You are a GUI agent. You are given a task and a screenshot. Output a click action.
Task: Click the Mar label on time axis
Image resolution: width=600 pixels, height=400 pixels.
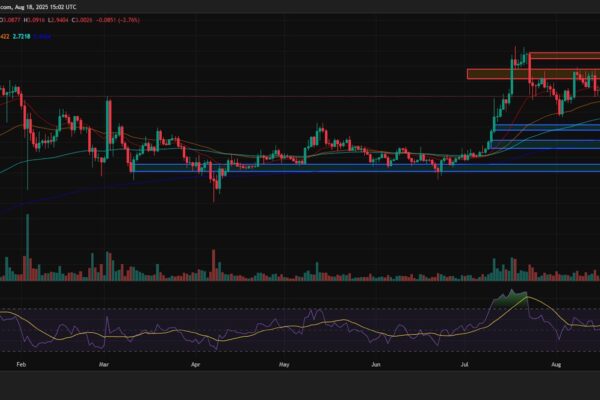coord(104,364)
